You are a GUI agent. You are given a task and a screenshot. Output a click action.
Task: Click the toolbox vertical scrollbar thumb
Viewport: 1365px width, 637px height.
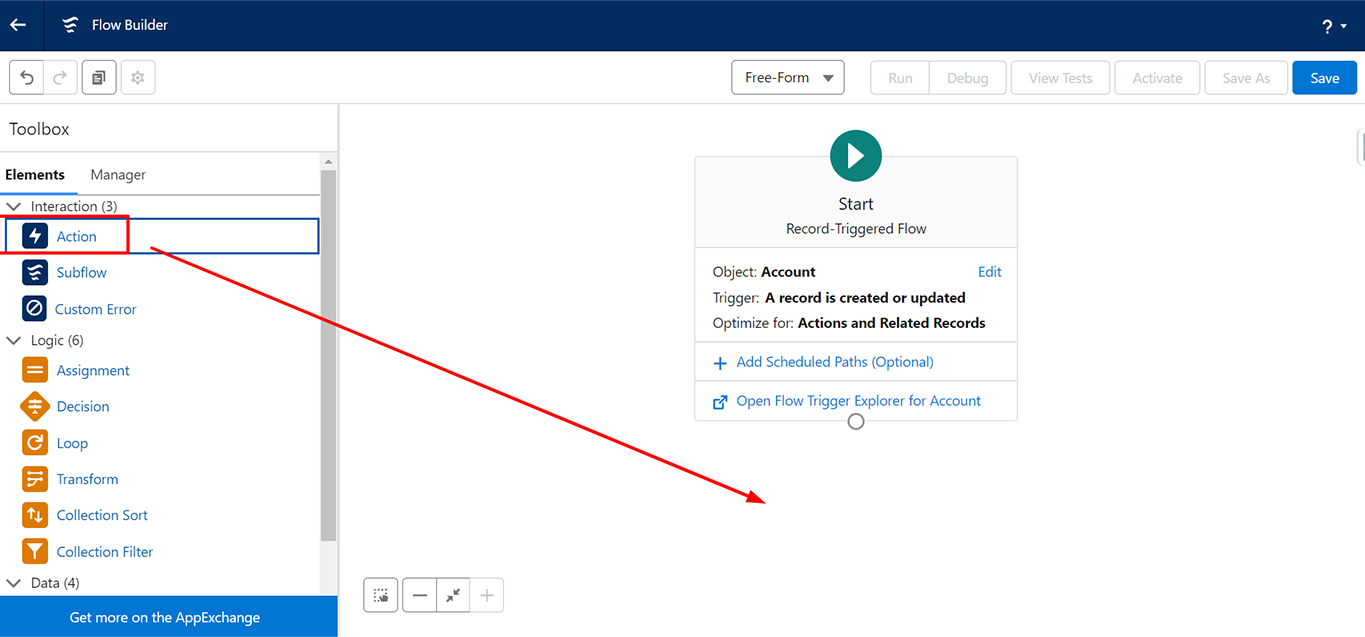[328, 355]
